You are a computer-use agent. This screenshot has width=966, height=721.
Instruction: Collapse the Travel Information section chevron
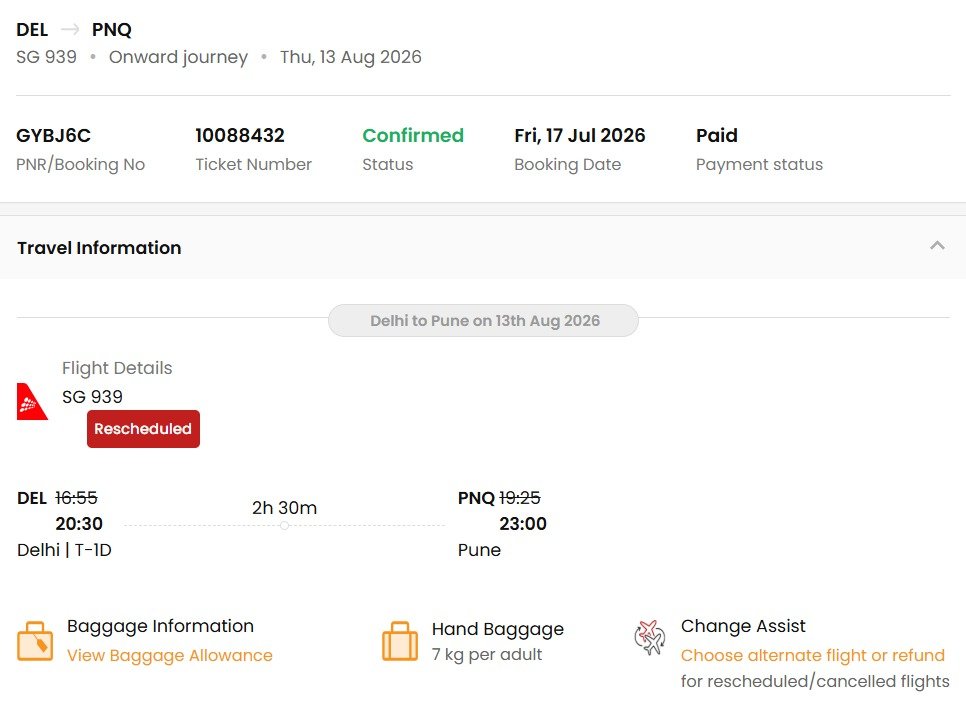tap(937, 246)
